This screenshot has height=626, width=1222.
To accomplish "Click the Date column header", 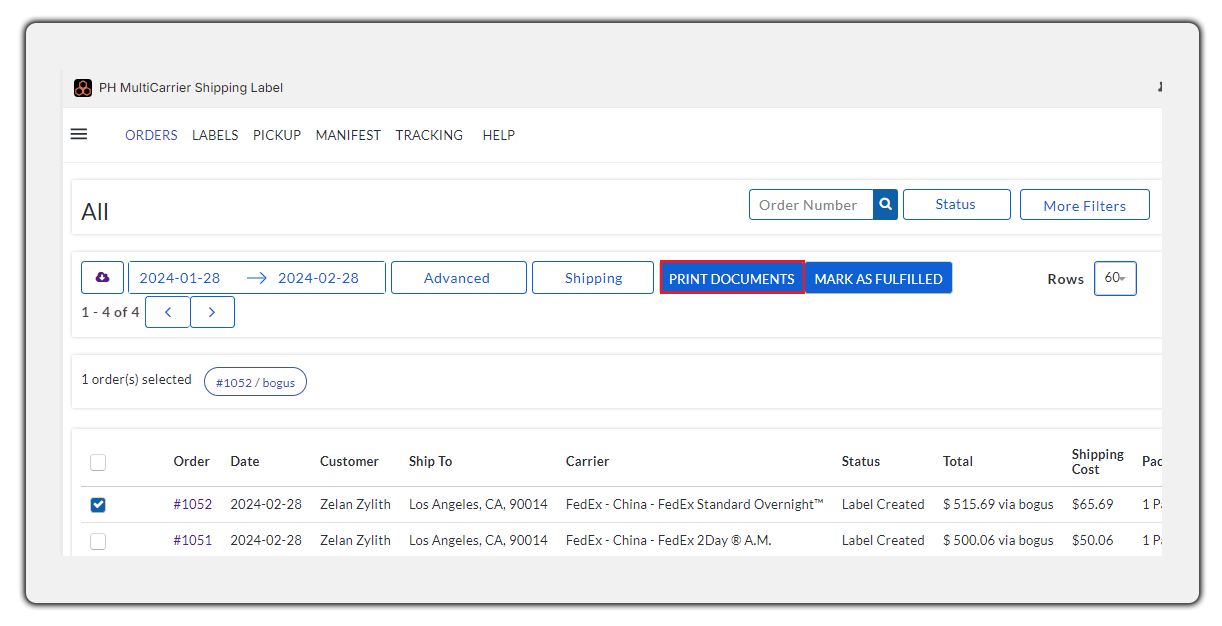I will tap(245, 461).
